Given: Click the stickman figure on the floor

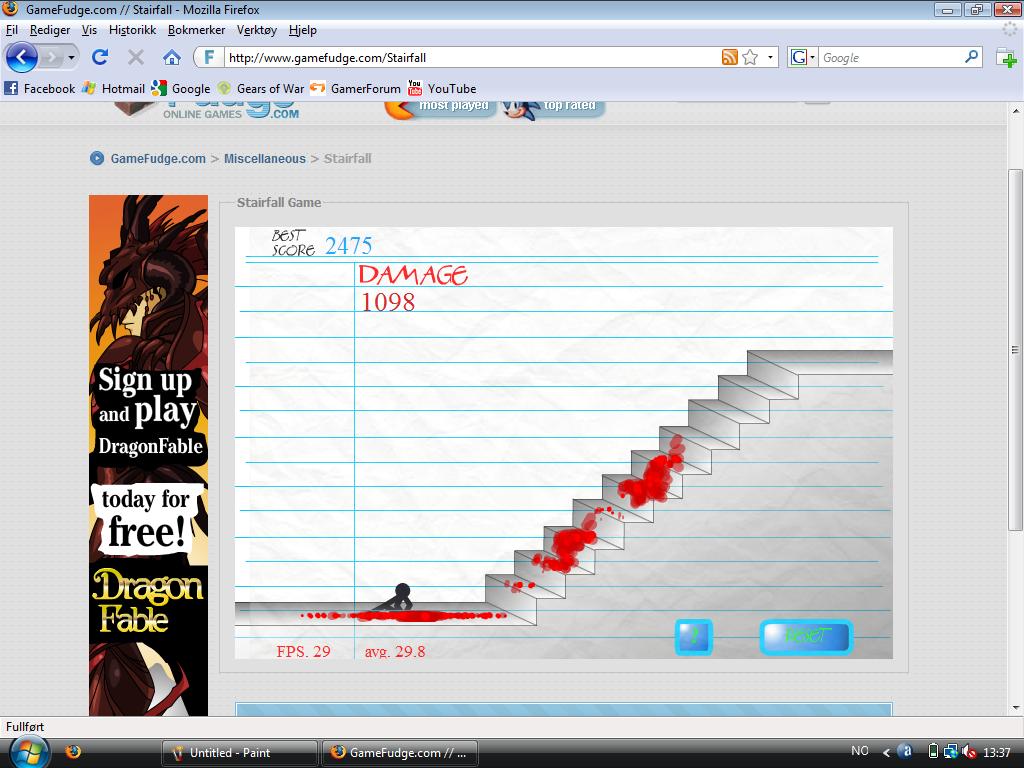Looking at the screenshot, I should [x=394, y=598].
